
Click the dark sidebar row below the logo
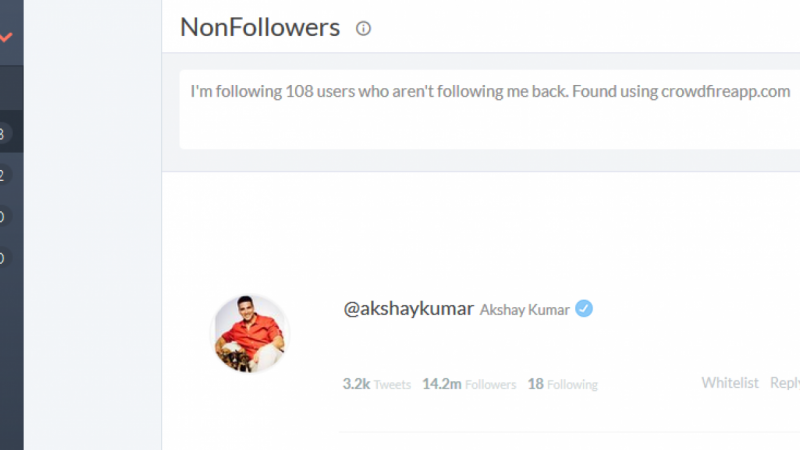pos(11,88)
